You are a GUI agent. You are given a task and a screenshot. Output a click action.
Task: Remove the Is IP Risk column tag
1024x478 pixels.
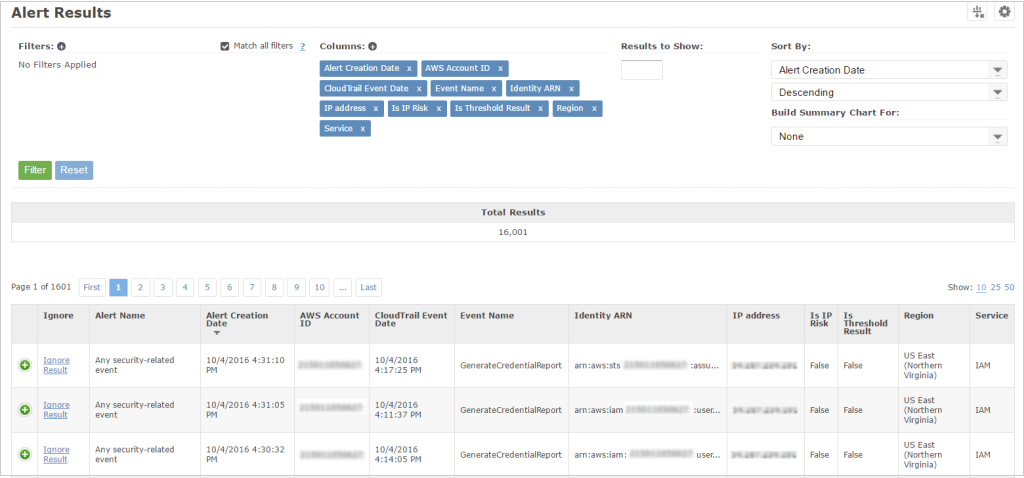pos(438,108)
